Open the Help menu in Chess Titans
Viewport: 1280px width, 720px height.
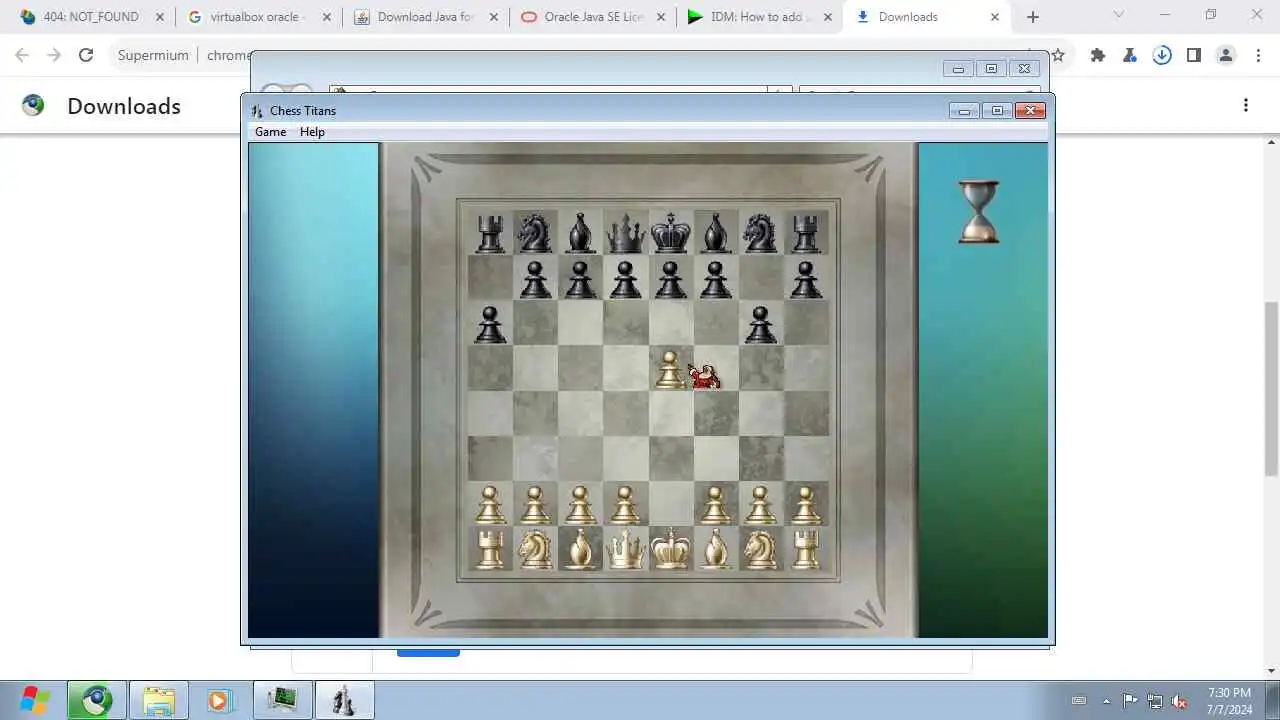point(312,132)
